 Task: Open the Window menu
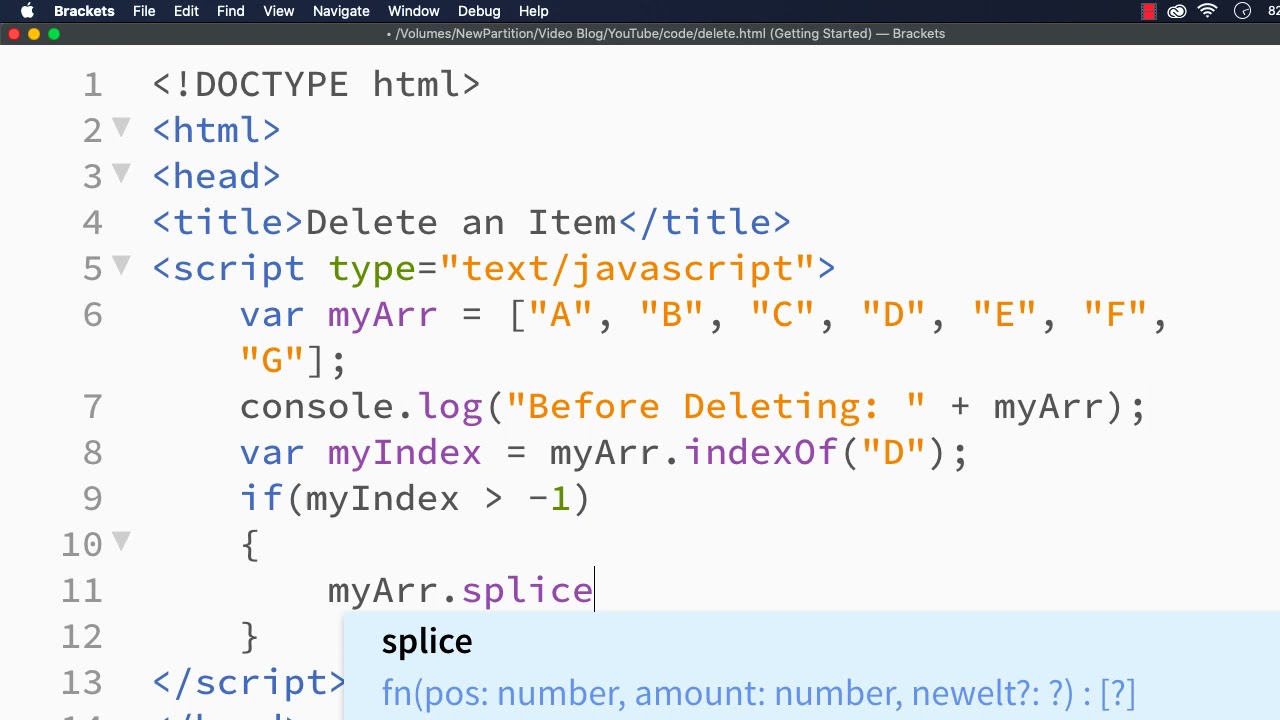(x=414, y=11)
